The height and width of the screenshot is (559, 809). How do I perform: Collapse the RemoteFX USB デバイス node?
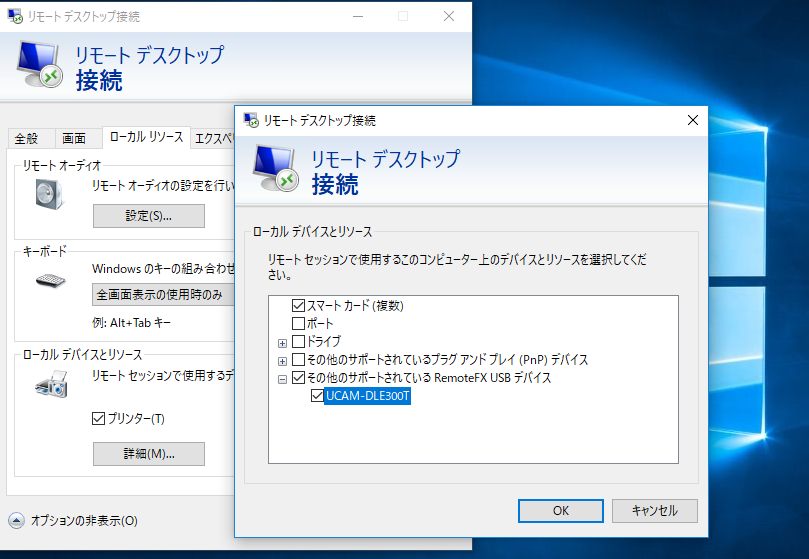[x=282, y=379]
